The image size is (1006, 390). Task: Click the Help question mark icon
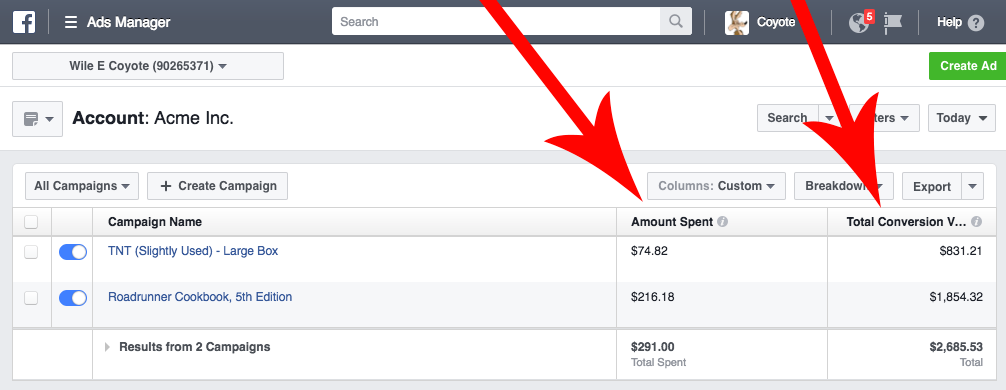[x=976, y=23]
